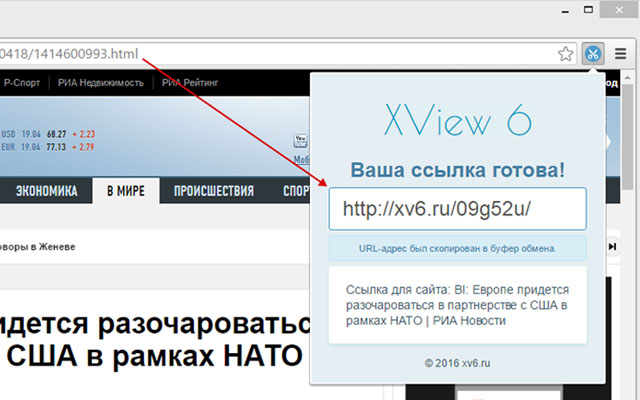The width and height of the screenshot is (640, 400).
Task: Click the 'URL-адрес был скопирован' notice
Action: (458, 249)
